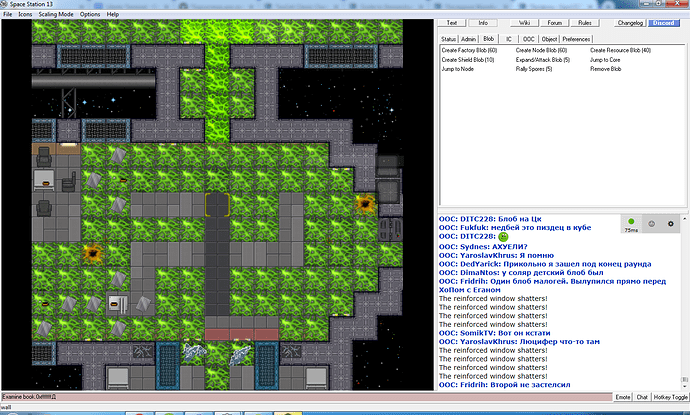Click the Text button
Viewport: 690px width, 415px height.
point(452,23)
